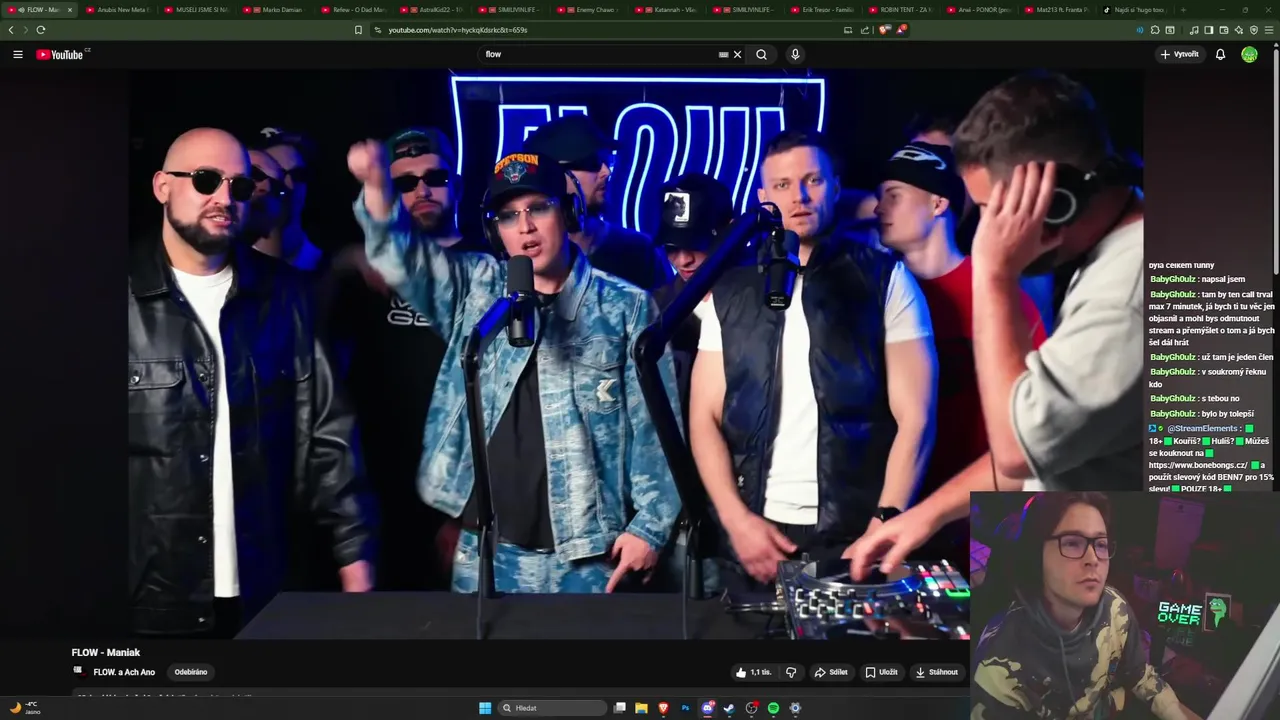Viewport: 1280px width, 720px height.
Task: Reload the page
Action: [40, 30]
